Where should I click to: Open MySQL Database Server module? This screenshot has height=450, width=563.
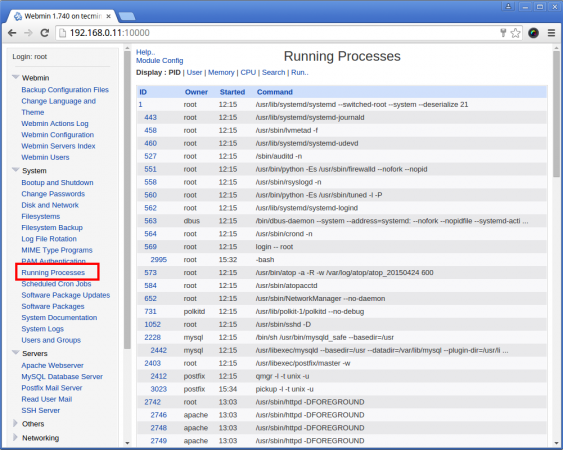pyautogui.click(x=62, y=377)
